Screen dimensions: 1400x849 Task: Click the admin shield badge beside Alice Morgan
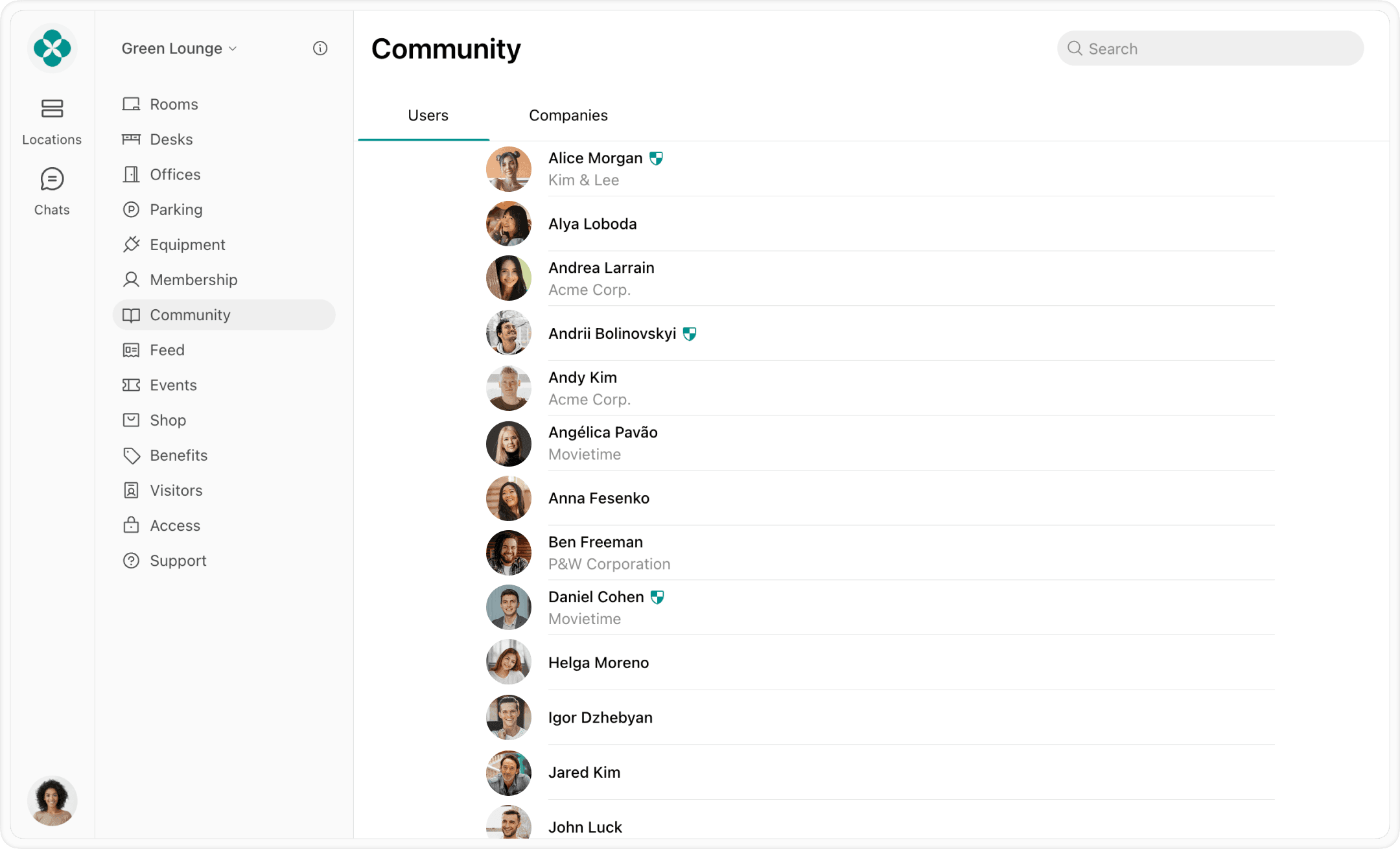(657, 157)
